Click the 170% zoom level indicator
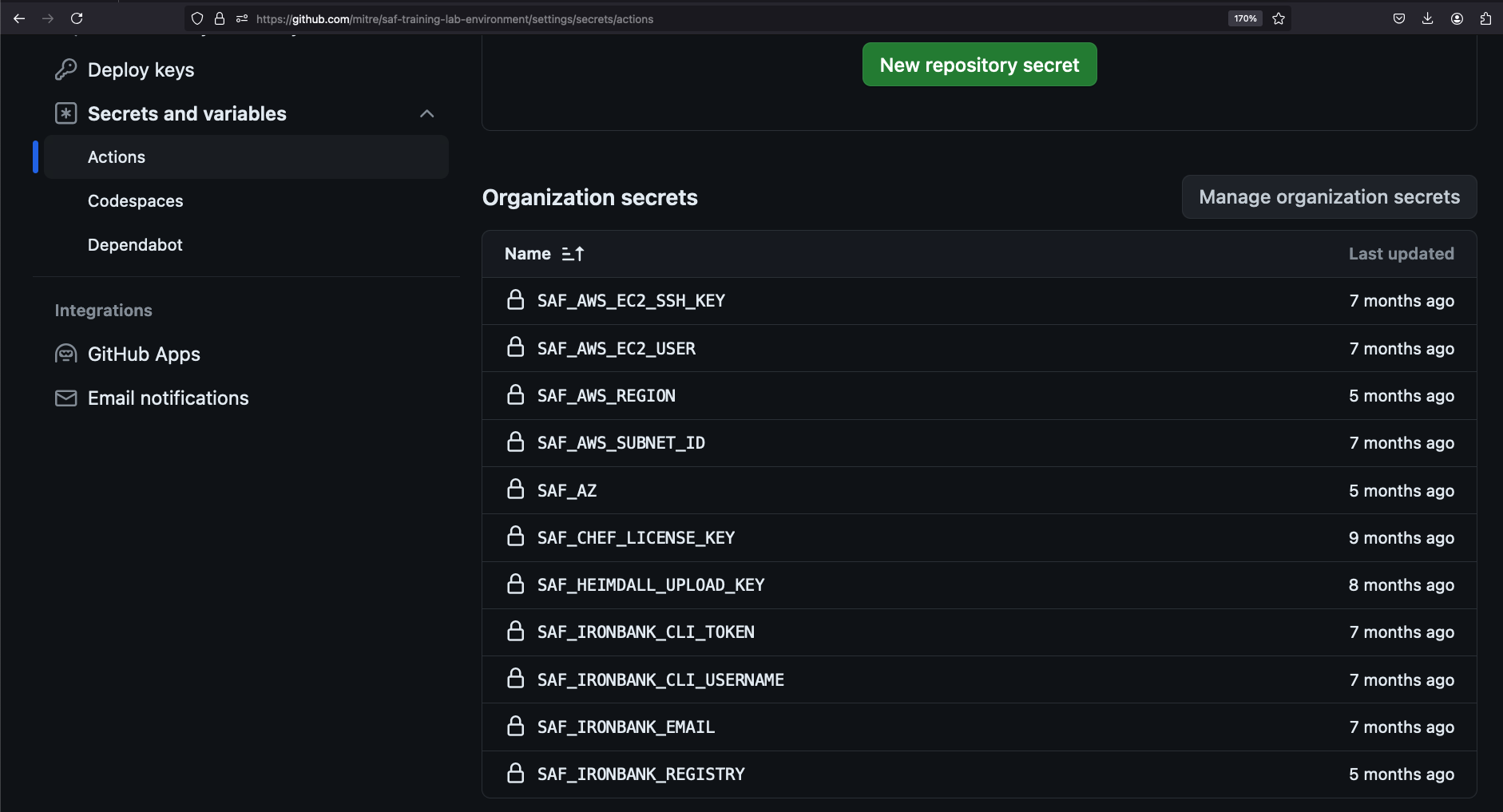The image size is (1503, 812). pos(1244,18)
